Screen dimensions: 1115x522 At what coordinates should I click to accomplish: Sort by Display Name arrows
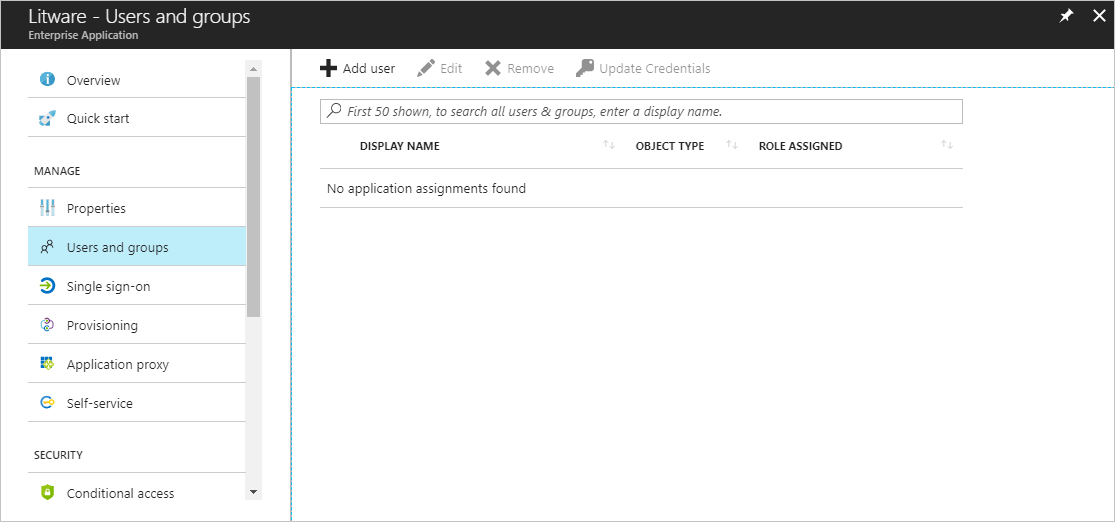(x=609, y=145)
